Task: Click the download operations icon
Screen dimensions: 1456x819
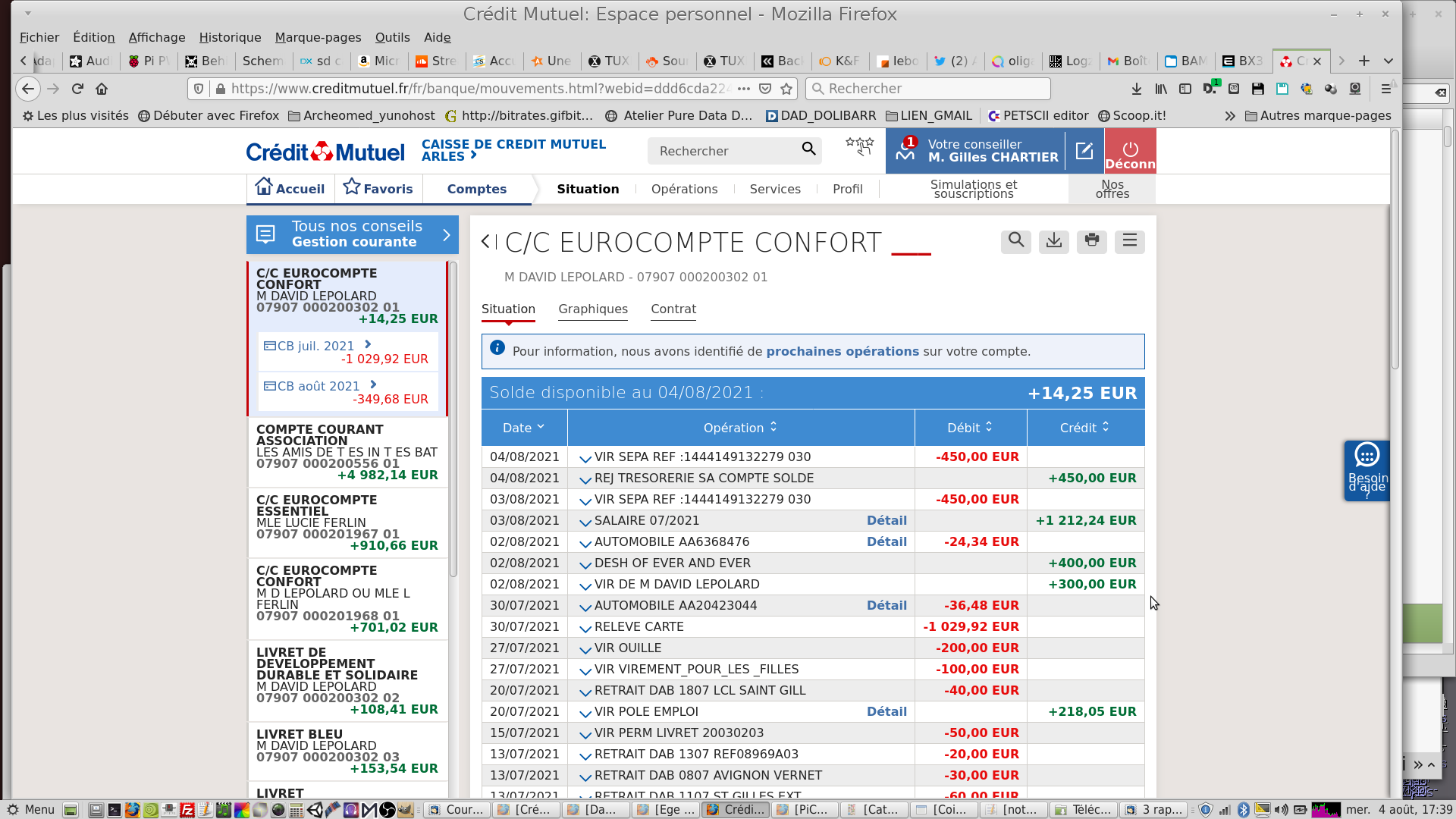Action: click(x=1053, y=241)
